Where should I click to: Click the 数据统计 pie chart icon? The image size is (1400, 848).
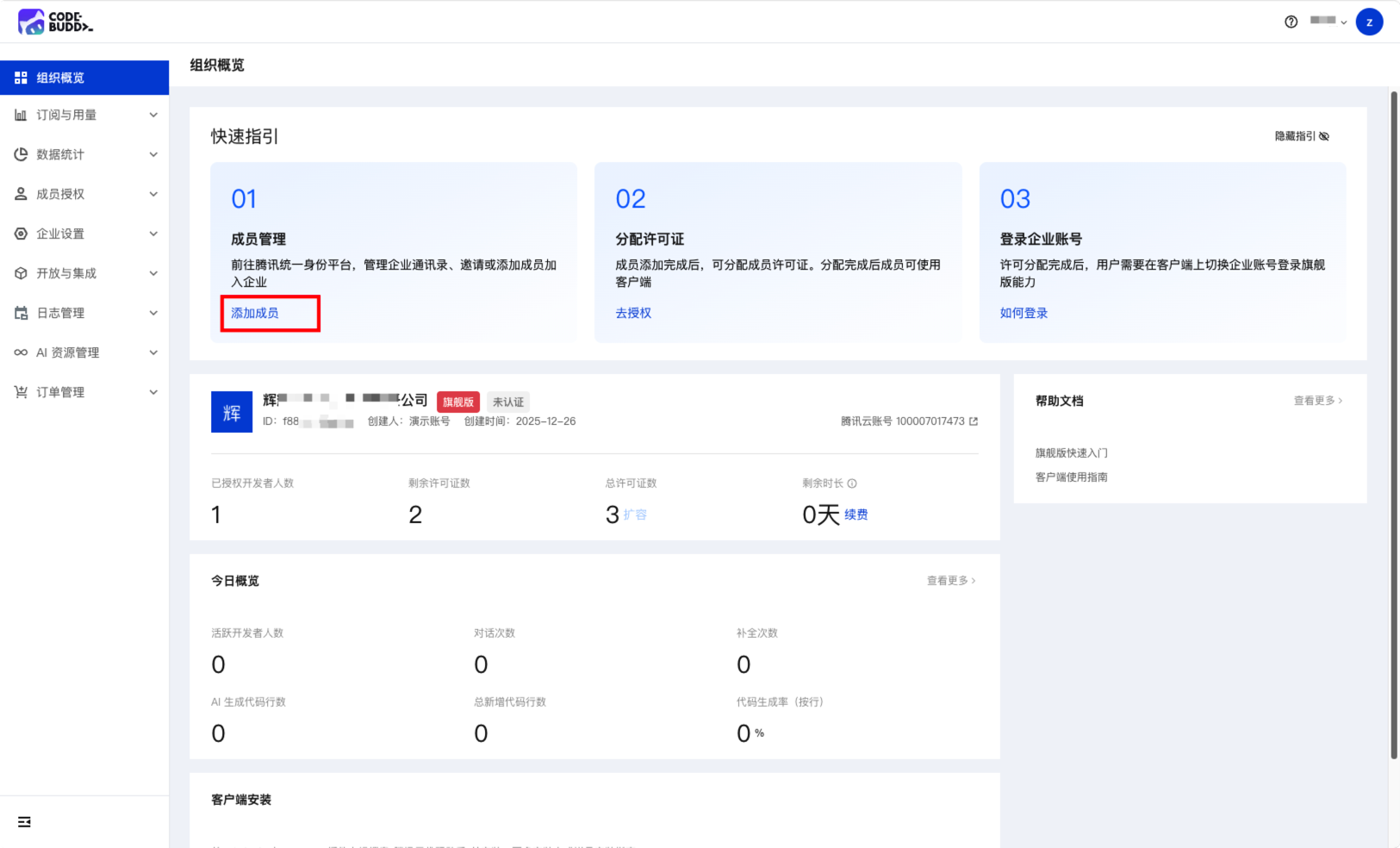21,154
